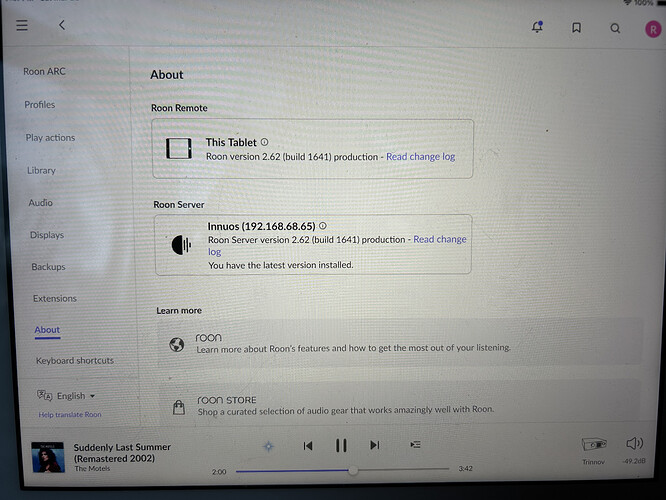Open roon STORE card
This screenshot has height=500, width=666.
[x=399, y=402]
